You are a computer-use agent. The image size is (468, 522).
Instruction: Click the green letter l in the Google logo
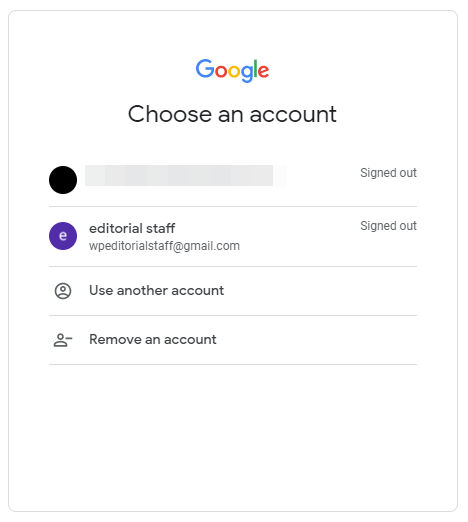click(255, 69)
